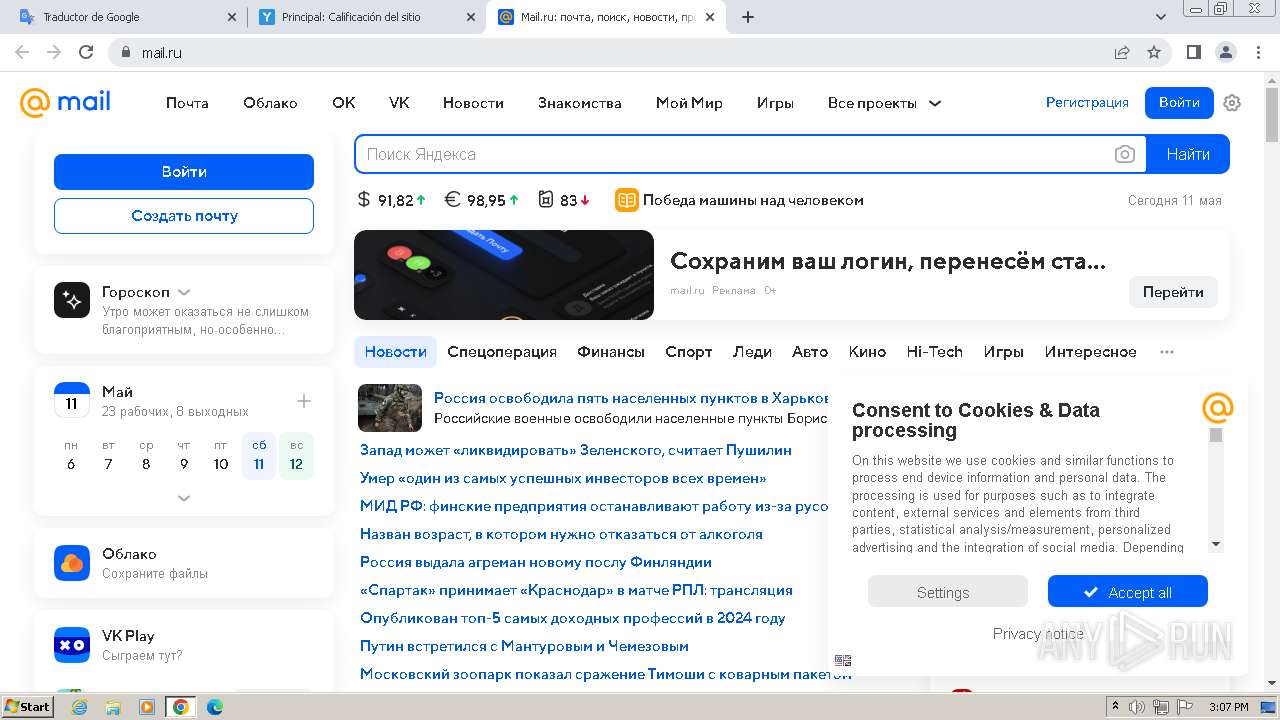Click the blue Войти button in sidebar
The image size is (1280, 720).
coord(184,172)
